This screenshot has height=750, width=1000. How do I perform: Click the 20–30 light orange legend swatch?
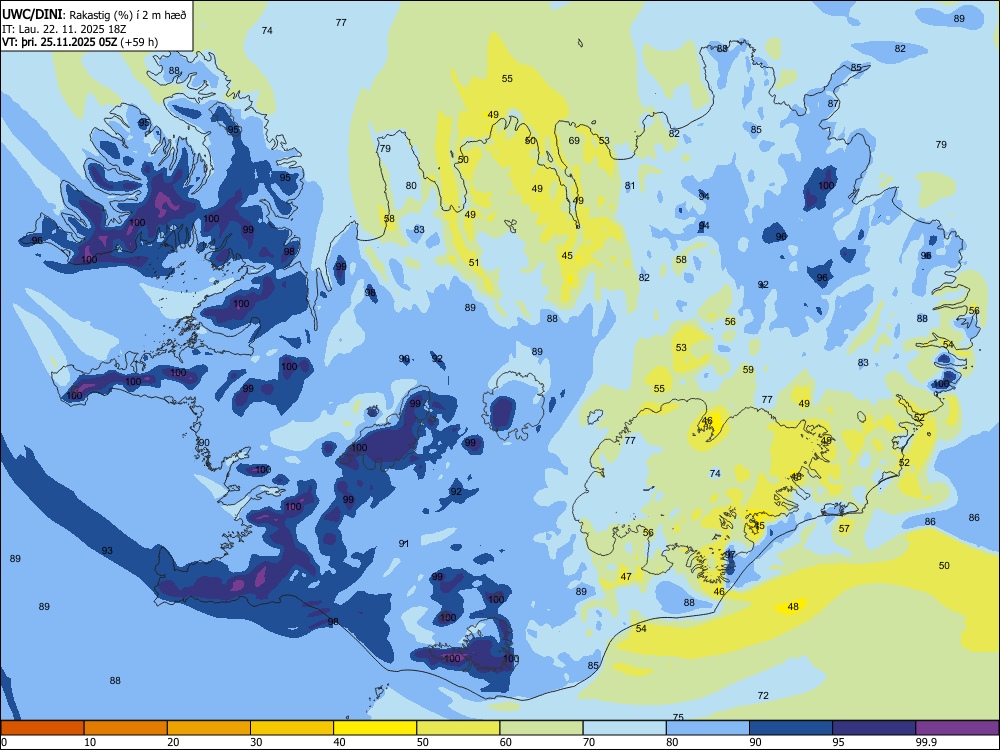point(209,728)
